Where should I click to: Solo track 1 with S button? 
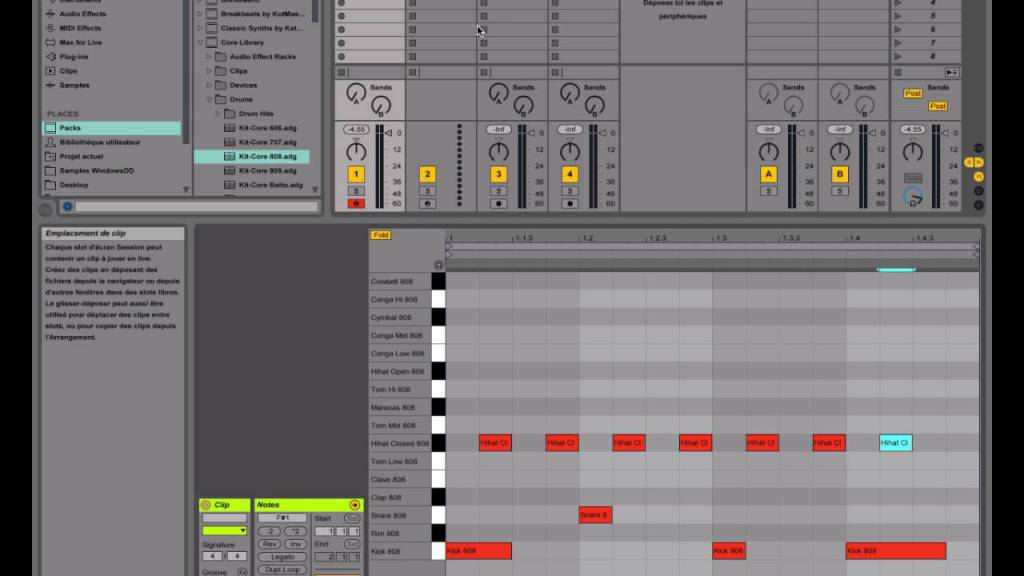tap(356, 191)
